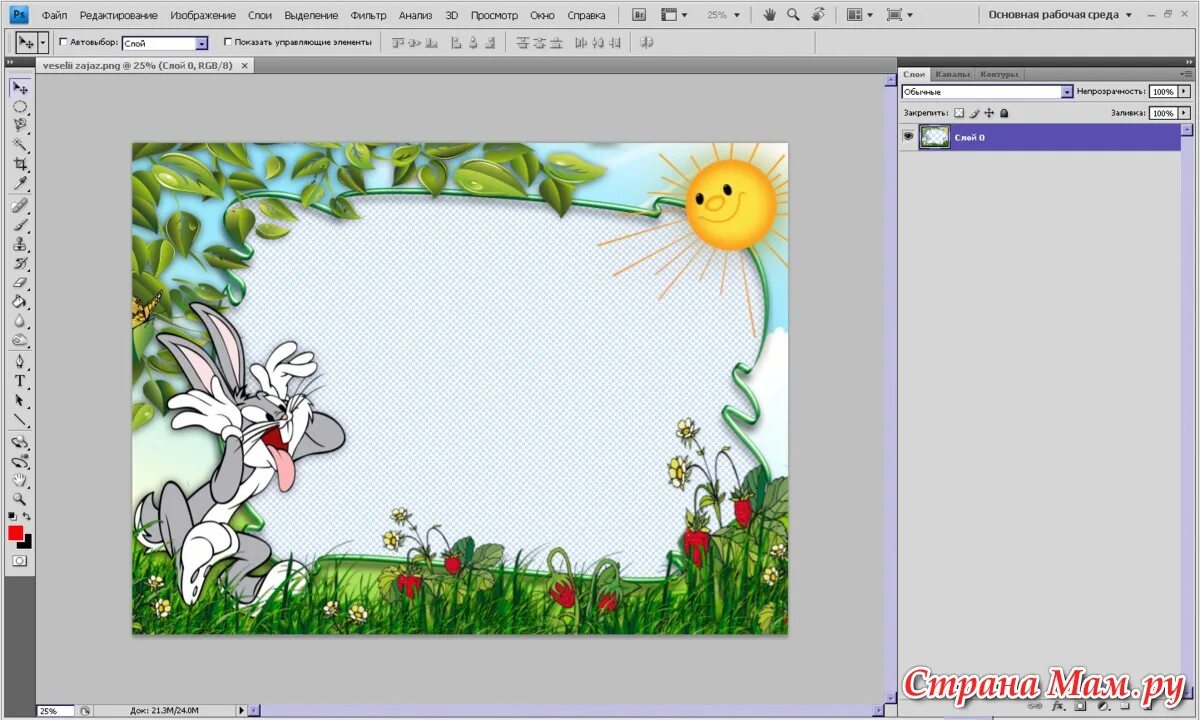This screenshot has width=1200, height=720.
Task: Select the Path Selection tool
Action: (x=20, y=400)
